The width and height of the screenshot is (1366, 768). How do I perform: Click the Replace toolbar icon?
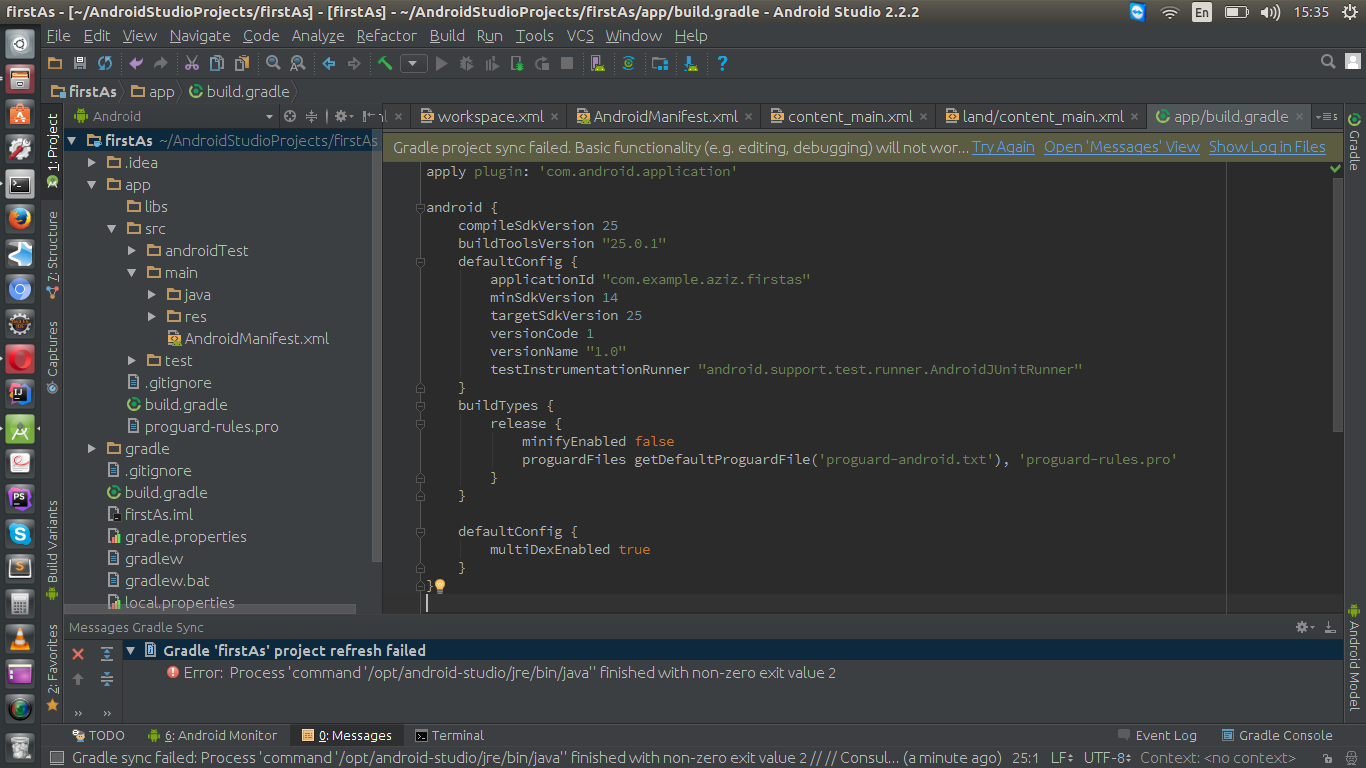[297, 63]
